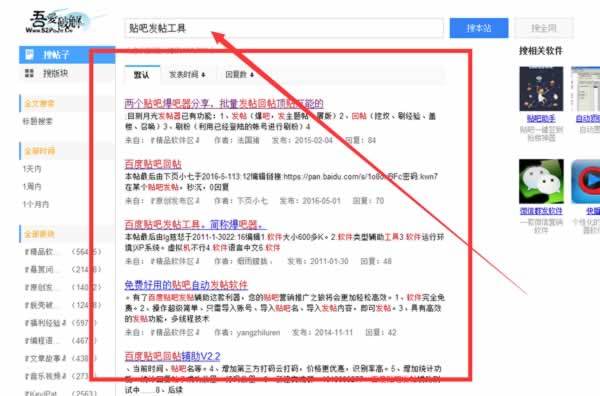Screen dimensions: 600x396
Task: Select the 搜版块 grid icon
Action: point(29,73)
